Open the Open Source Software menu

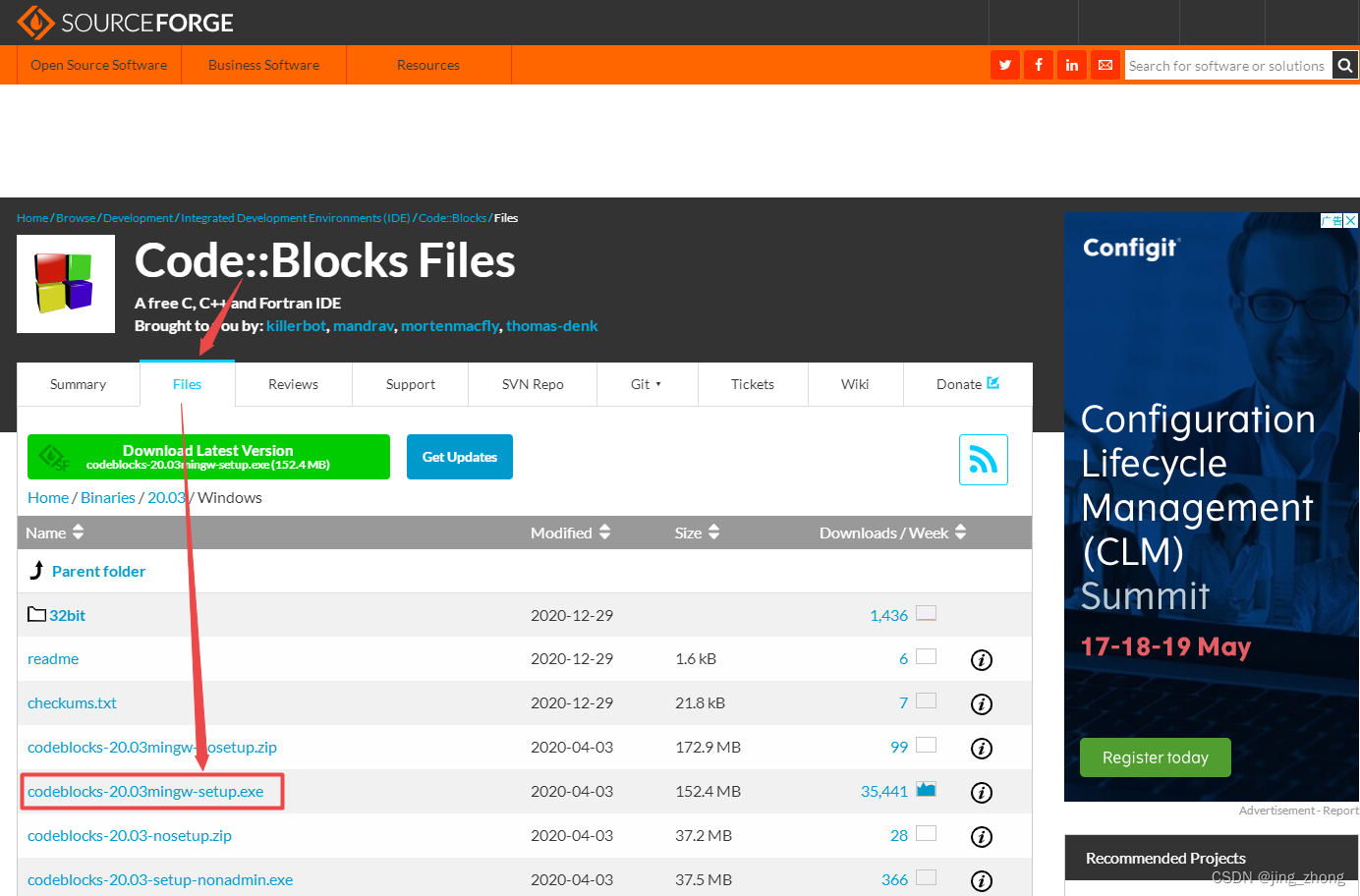tap(98, 65)
